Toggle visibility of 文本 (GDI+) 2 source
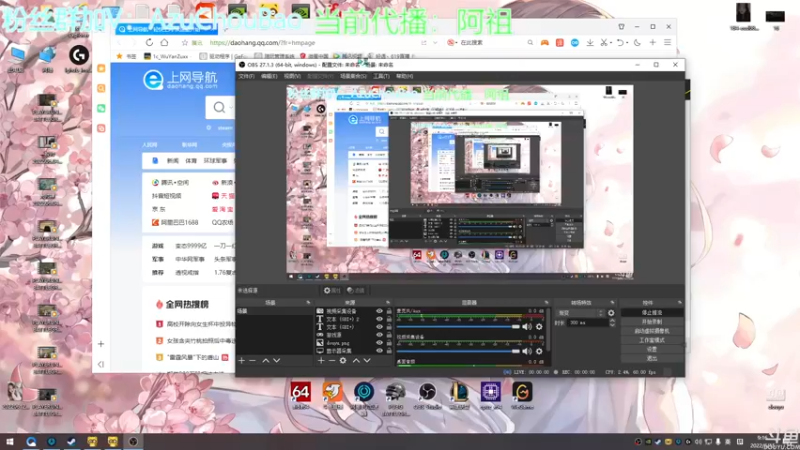The height and width of the screenshot is (450, 800). (x=379, y=319)
